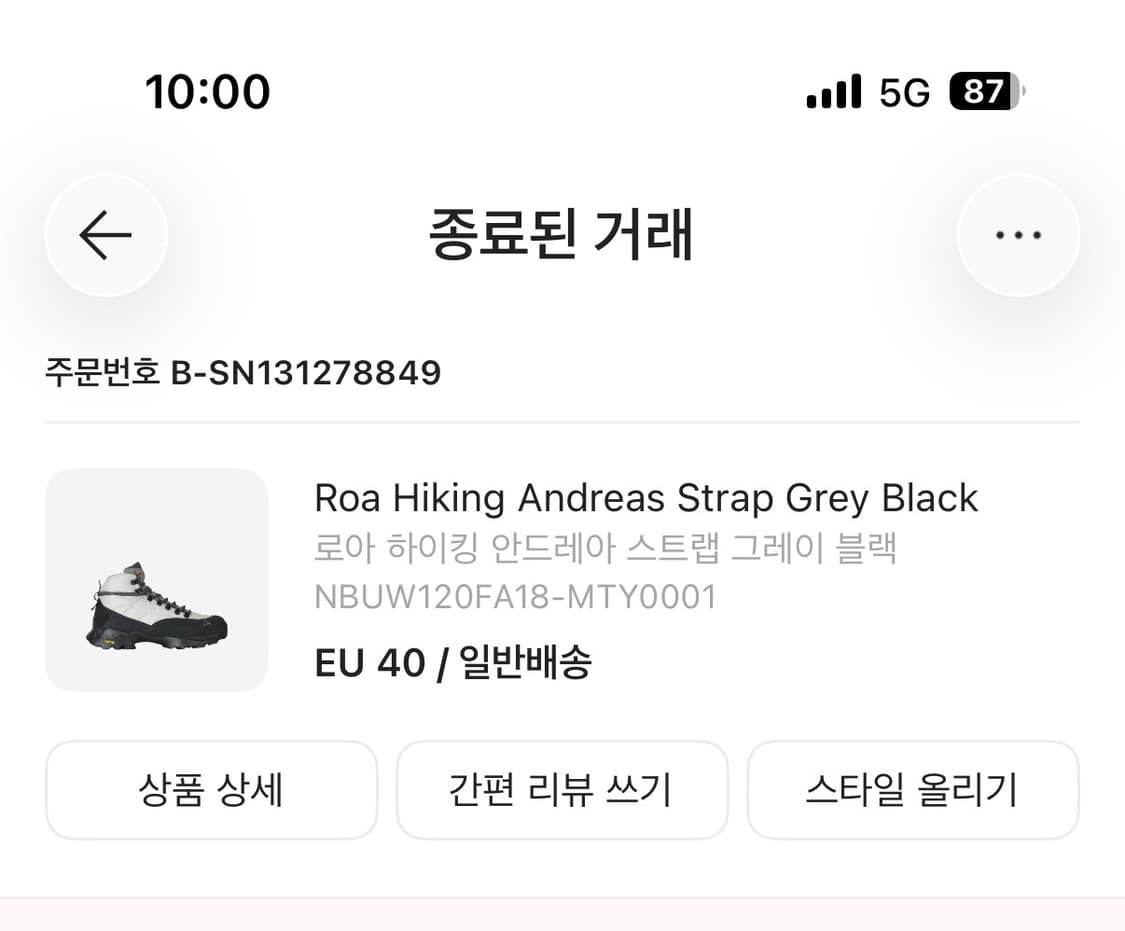The width and height of the screenshot is (1125, 931).
Task: Tap the pink footer area at bottom
Action: [x=562, y=915]
